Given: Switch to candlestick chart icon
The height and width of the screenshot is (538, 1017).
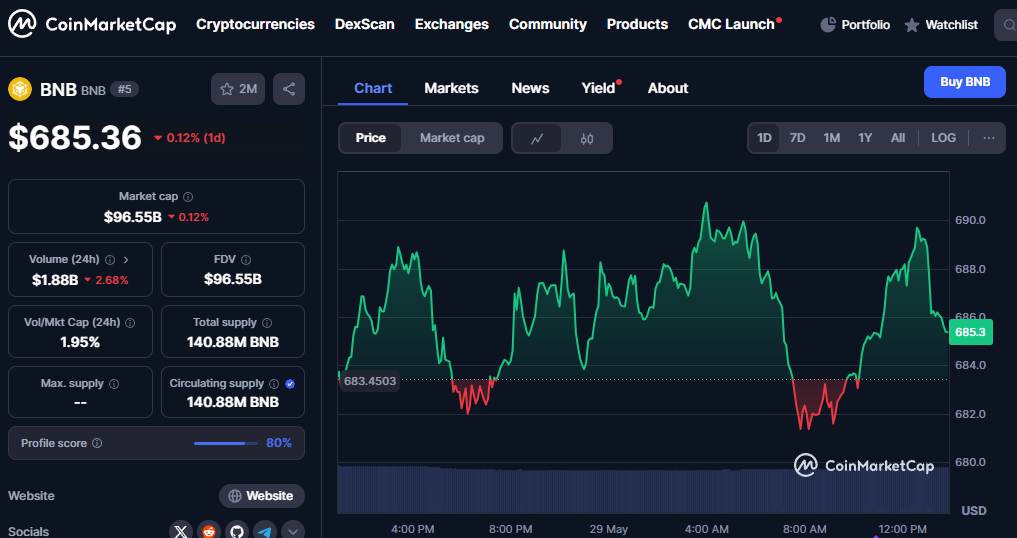Looking at the screenshot, I should tap(587, 138).
